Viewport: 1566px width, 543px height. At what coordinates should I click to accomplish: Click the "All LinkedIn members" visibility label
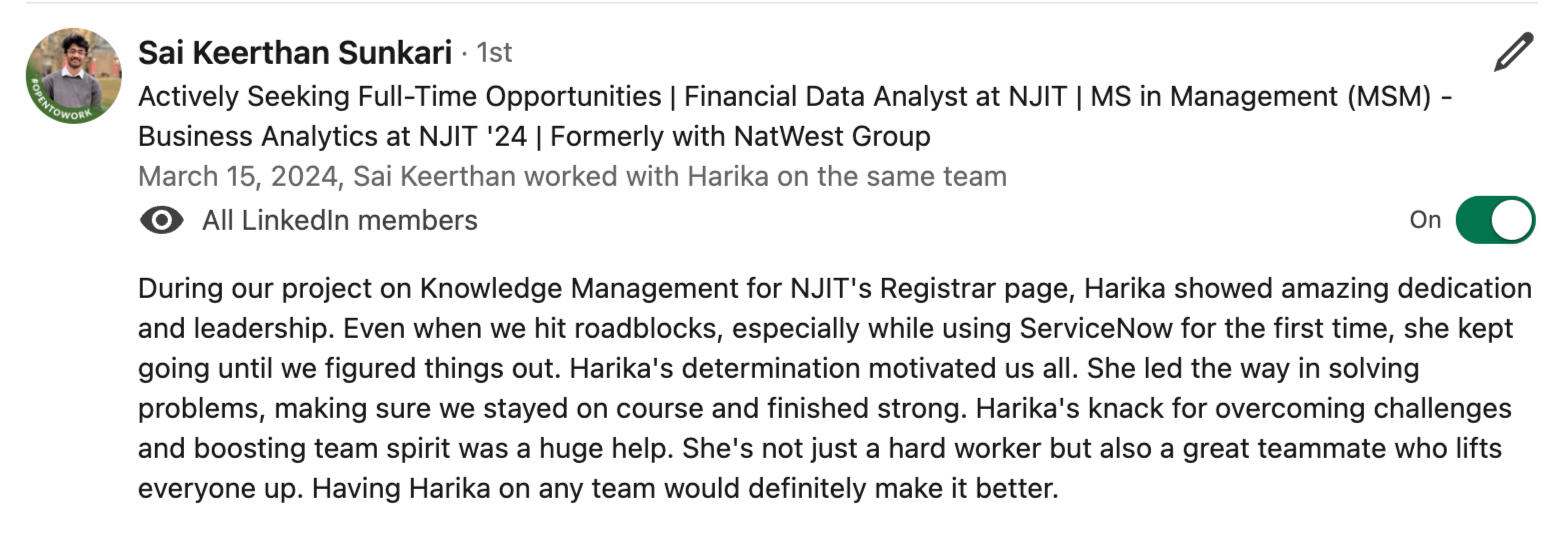click(339, 220)
